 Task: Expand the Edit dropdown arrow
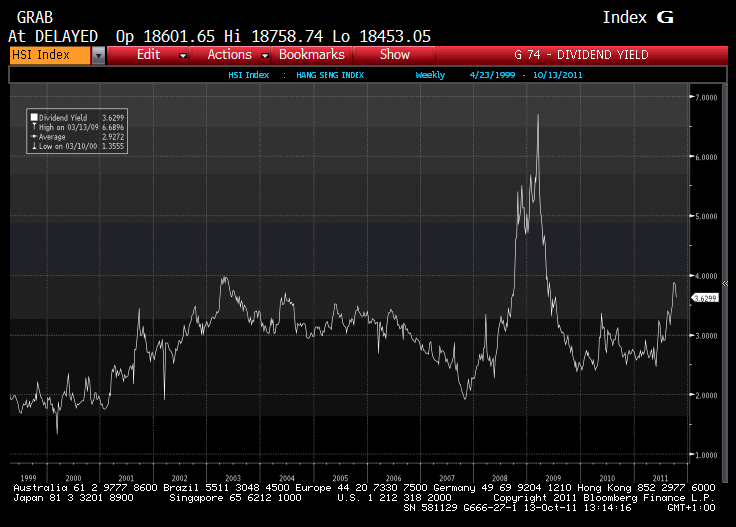click(183, 56)
